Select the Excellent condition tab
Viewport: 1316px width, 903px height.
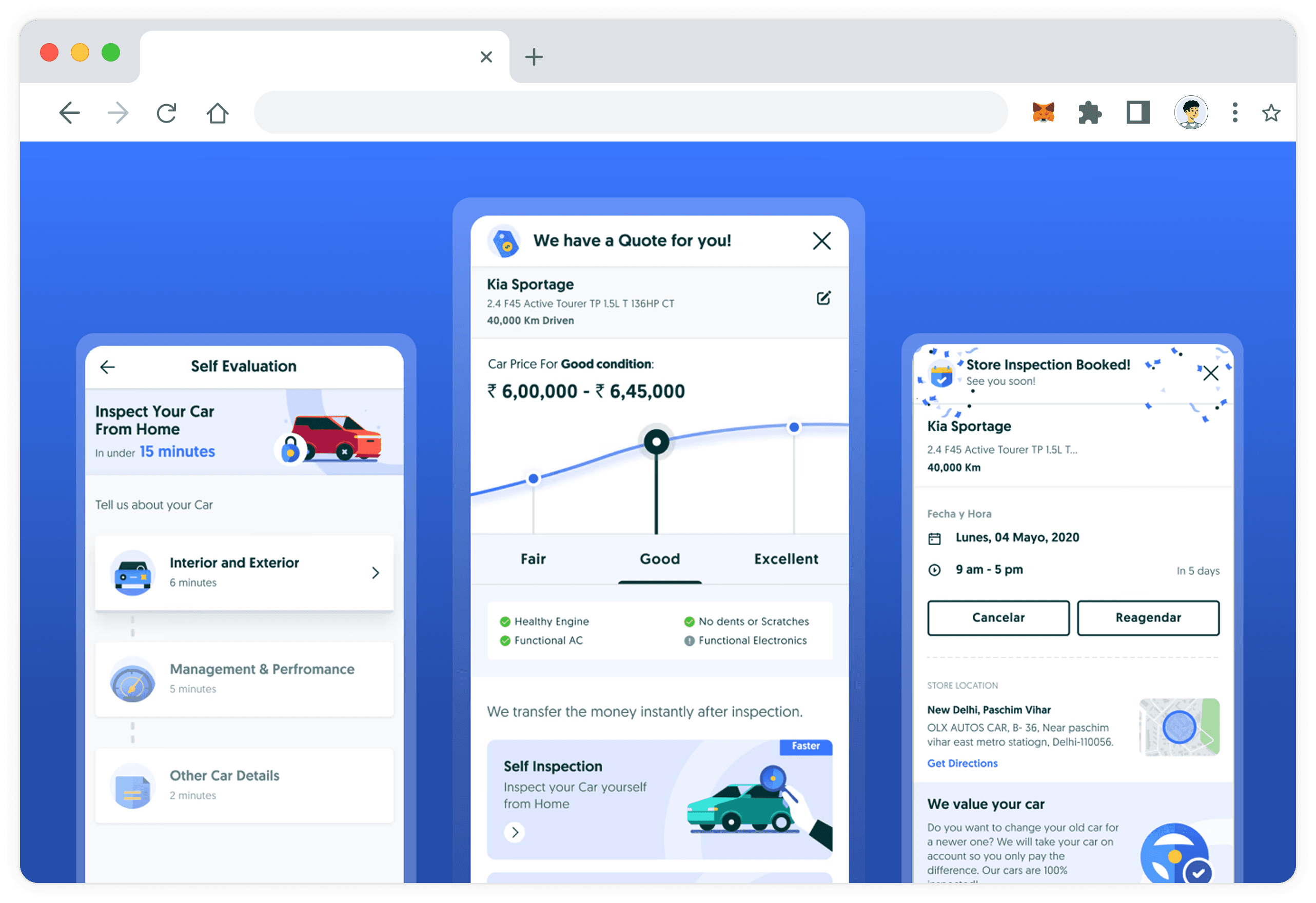click(786, 559)
